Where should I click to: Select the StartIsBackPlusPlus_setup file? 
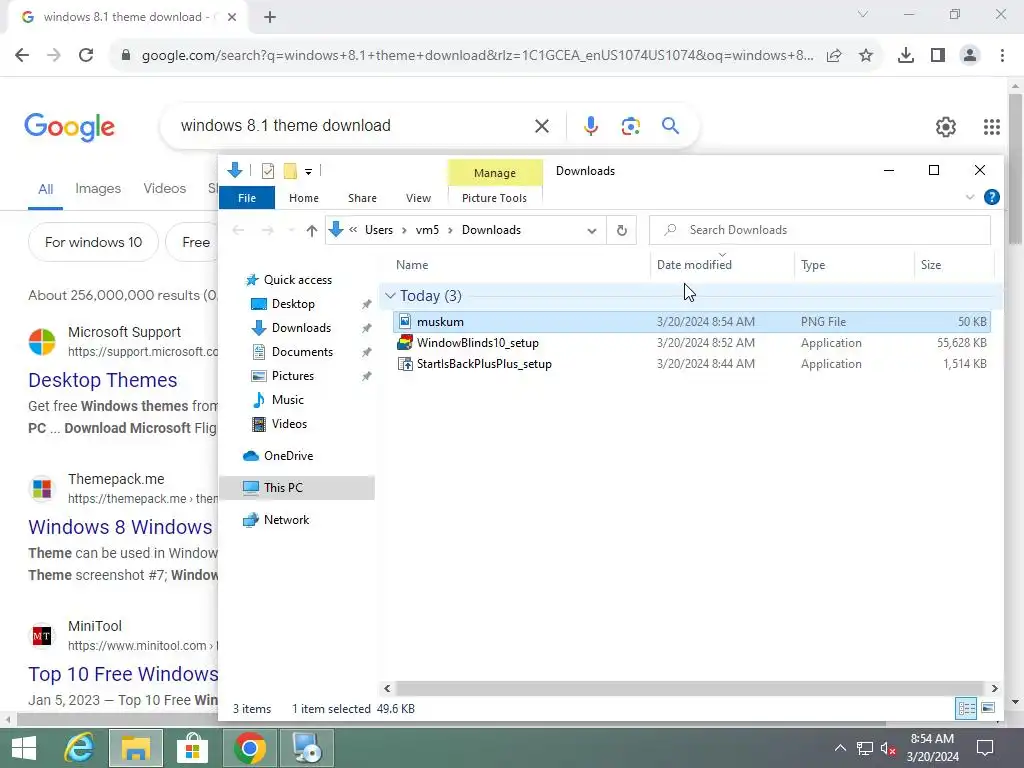[x=692, y=364]
